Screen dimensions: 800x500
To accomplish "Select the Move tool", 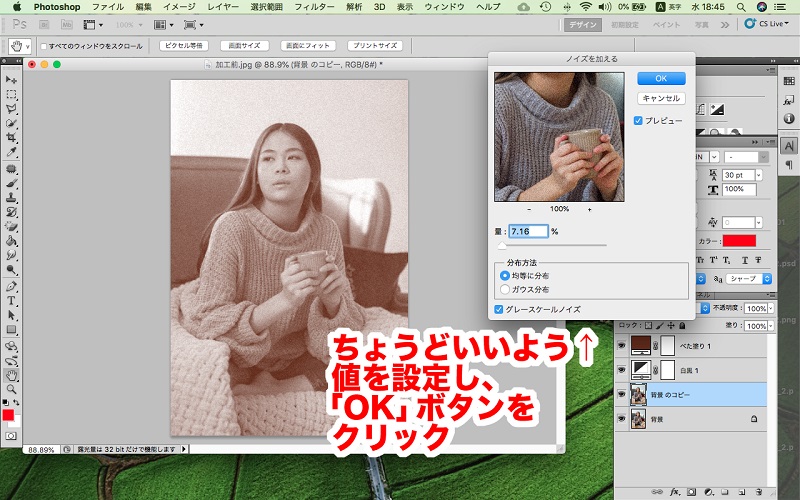I will [x=11, y=80].
